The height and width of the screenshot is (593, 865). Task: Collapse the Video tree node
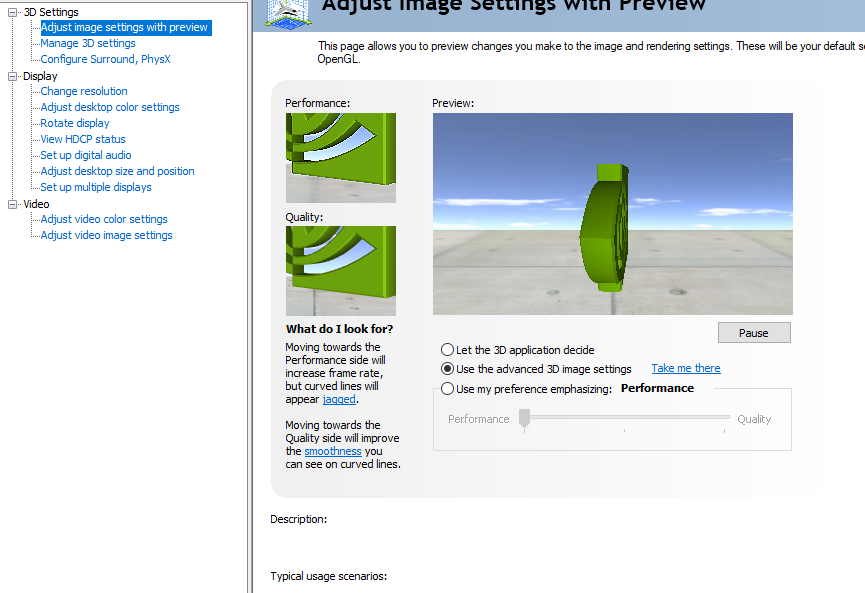pyautogui.click(x=12, y=204)
